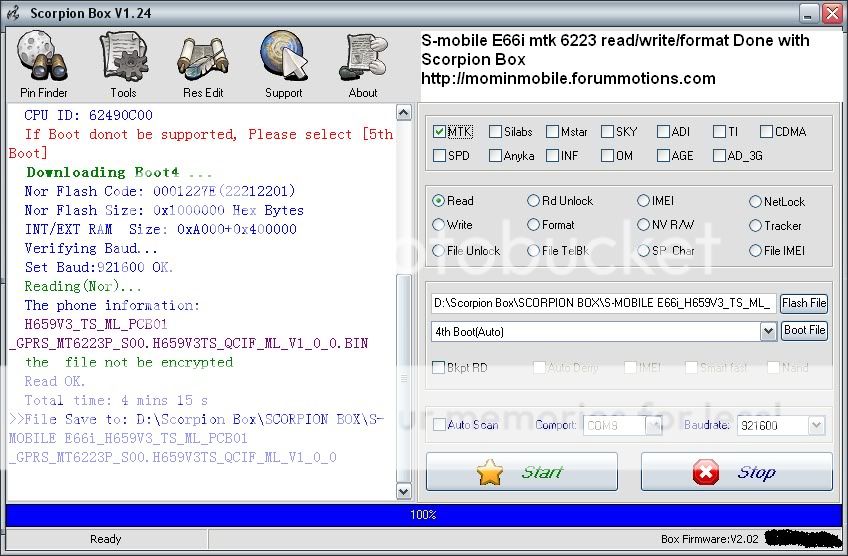
Task: Minimize the Scorpion Box window
Action: click(809, 14)
